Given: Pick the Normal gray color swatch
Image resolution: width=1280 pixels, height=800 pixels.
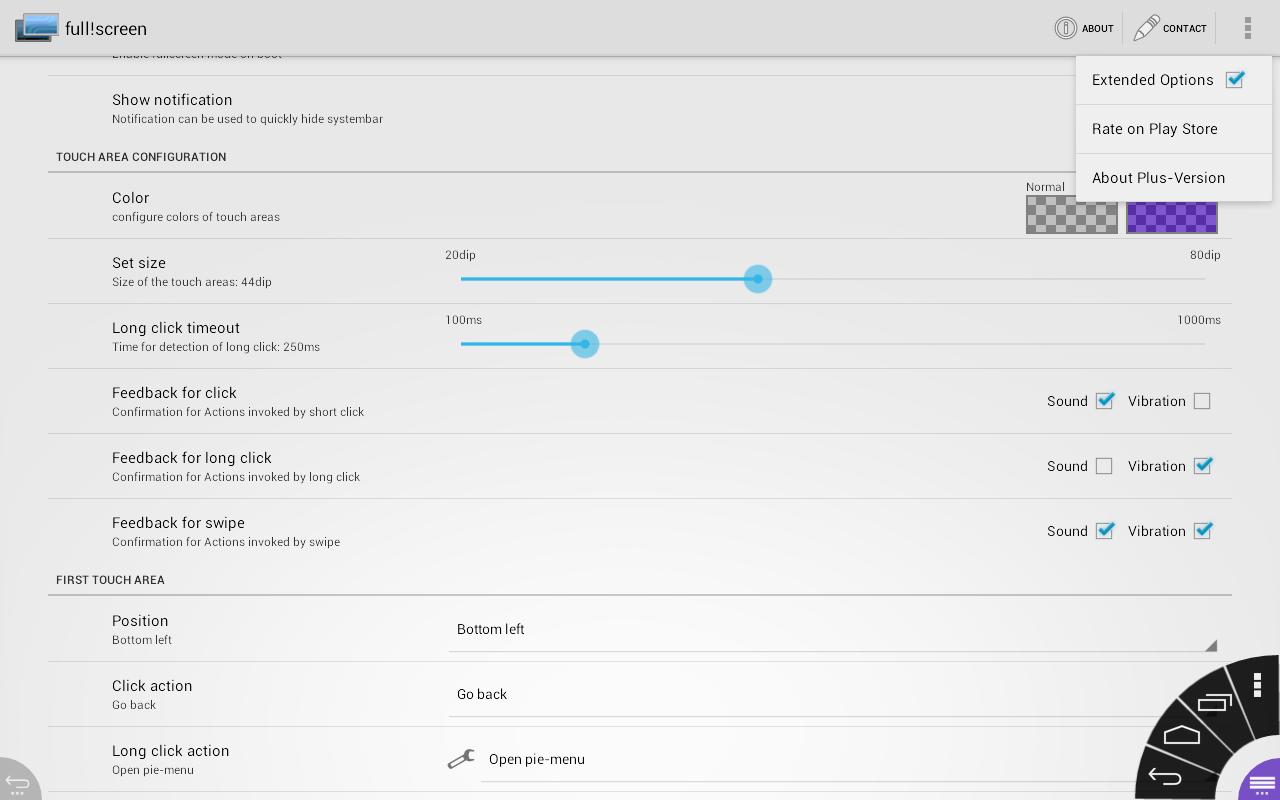Looking at the screenshot, I should tap(1072, 215).
